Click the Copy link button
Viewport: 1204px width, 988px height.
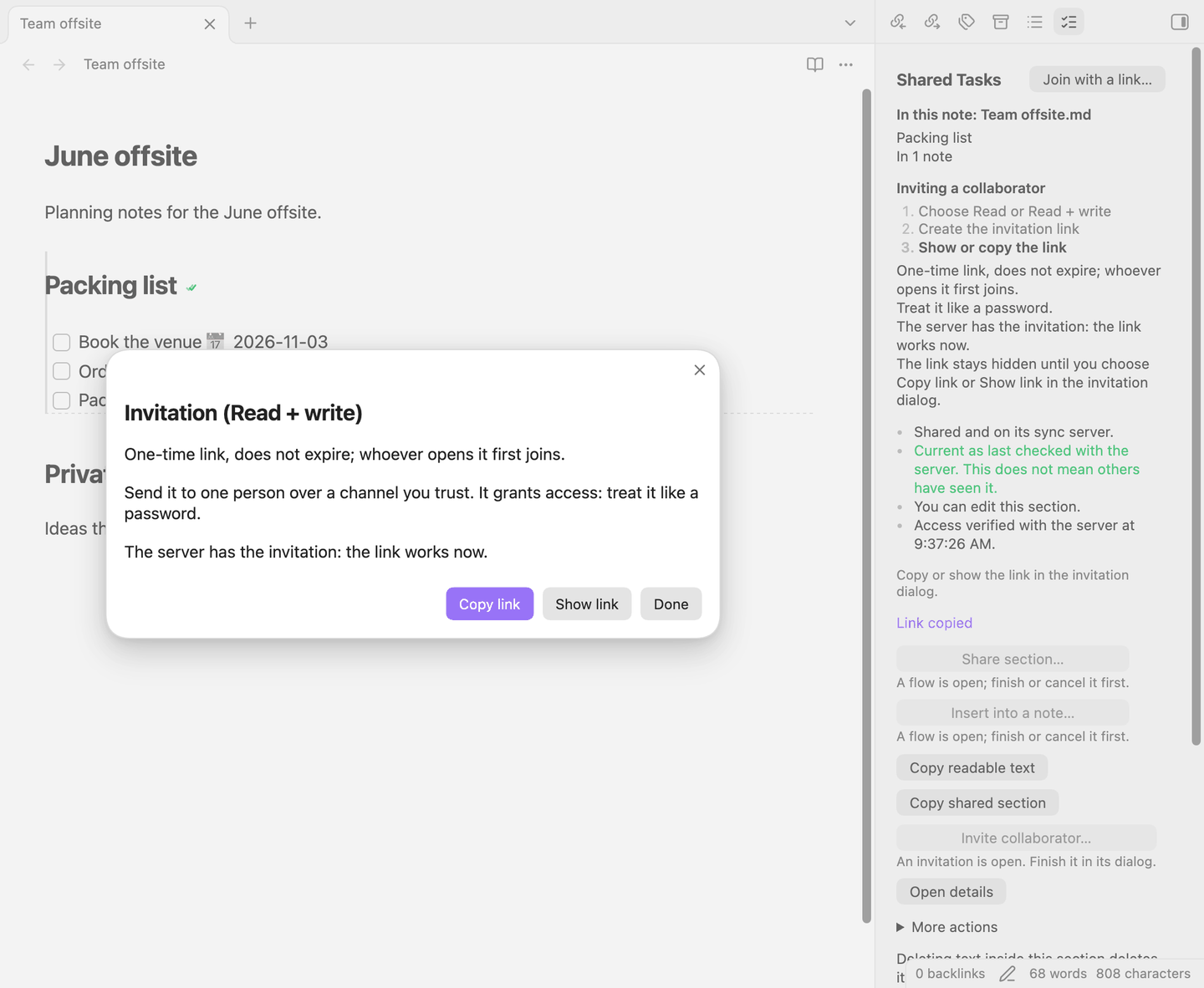pyautogui.click(x=490, y=603)
